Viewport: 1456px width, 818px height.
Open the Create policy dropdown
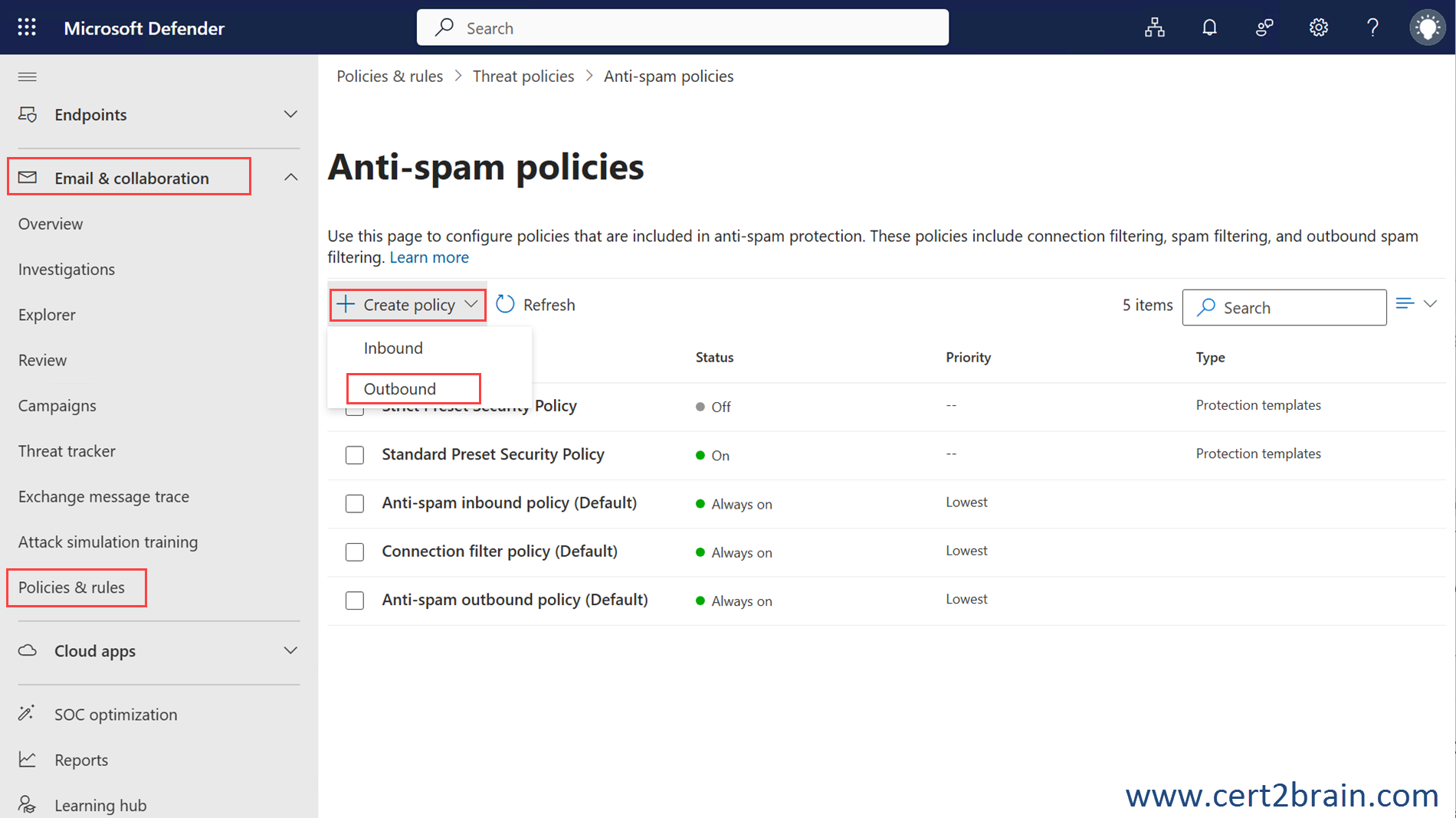point(408,305)
